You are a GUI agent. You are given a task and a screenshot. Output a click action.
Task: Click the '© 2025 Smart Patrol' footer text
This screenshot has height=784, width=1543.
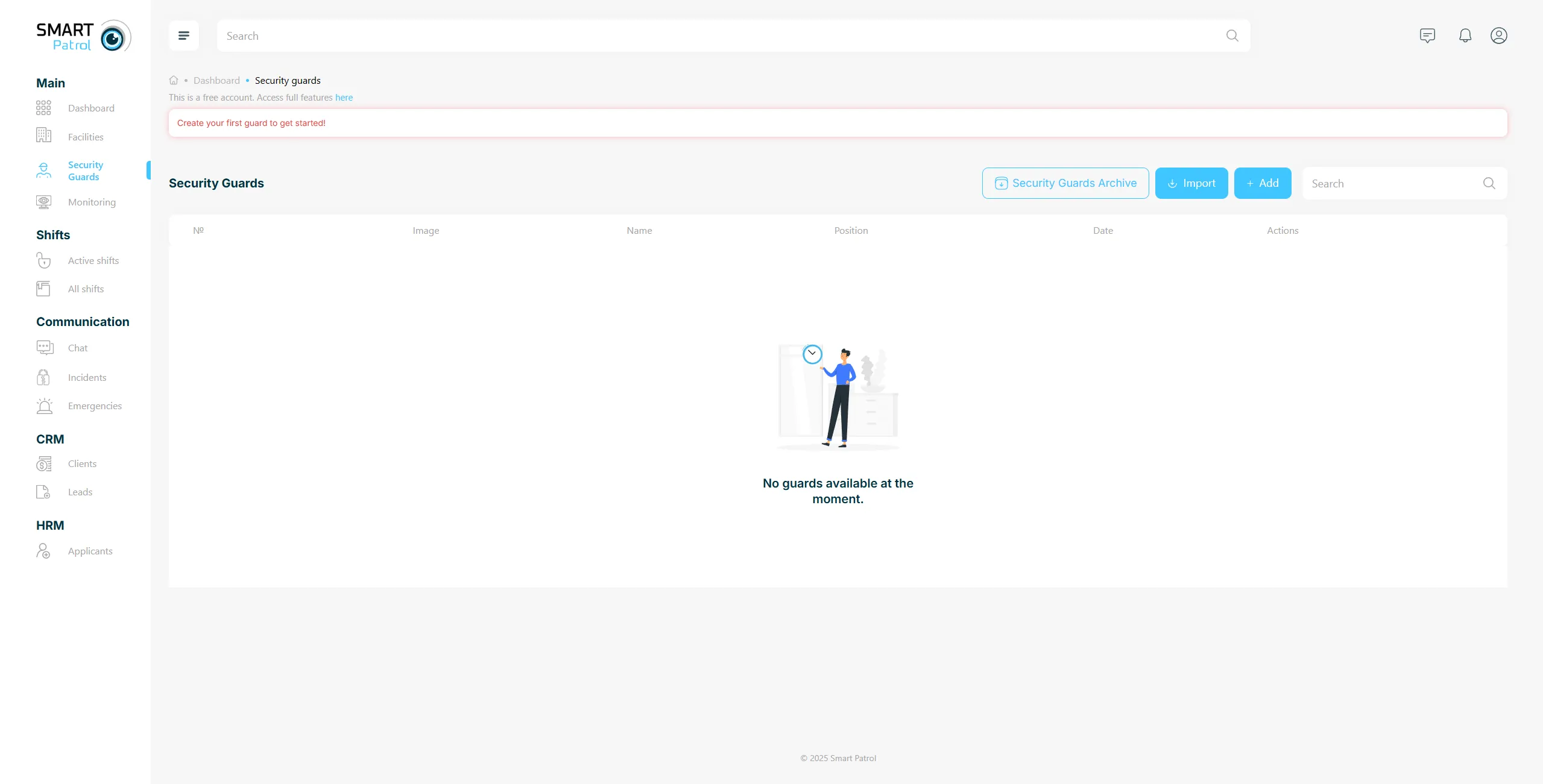(838, 758)
